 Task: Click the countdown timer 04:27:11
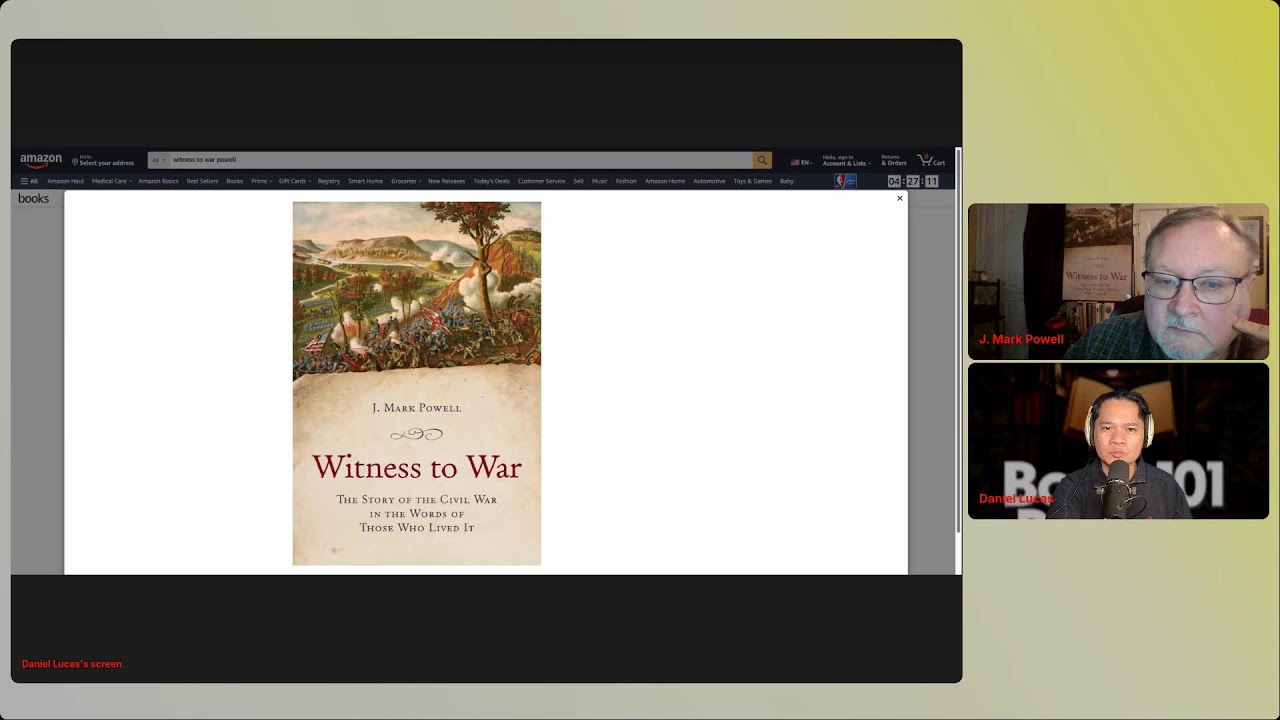pos(913,181)
